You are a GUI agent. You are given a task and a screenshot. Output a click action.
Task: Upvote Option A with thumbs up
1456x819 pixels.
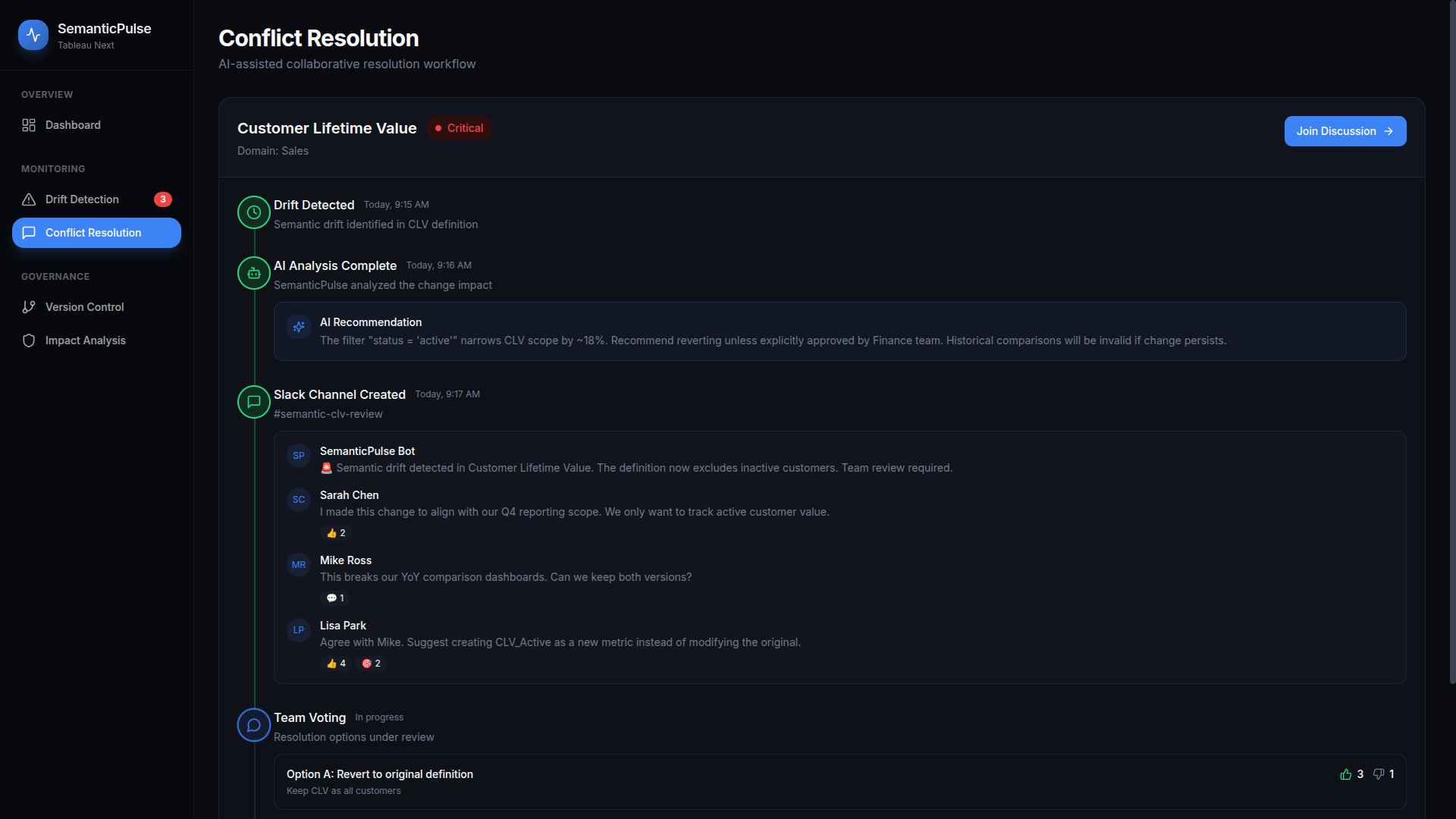click(x=1346, y=774)
